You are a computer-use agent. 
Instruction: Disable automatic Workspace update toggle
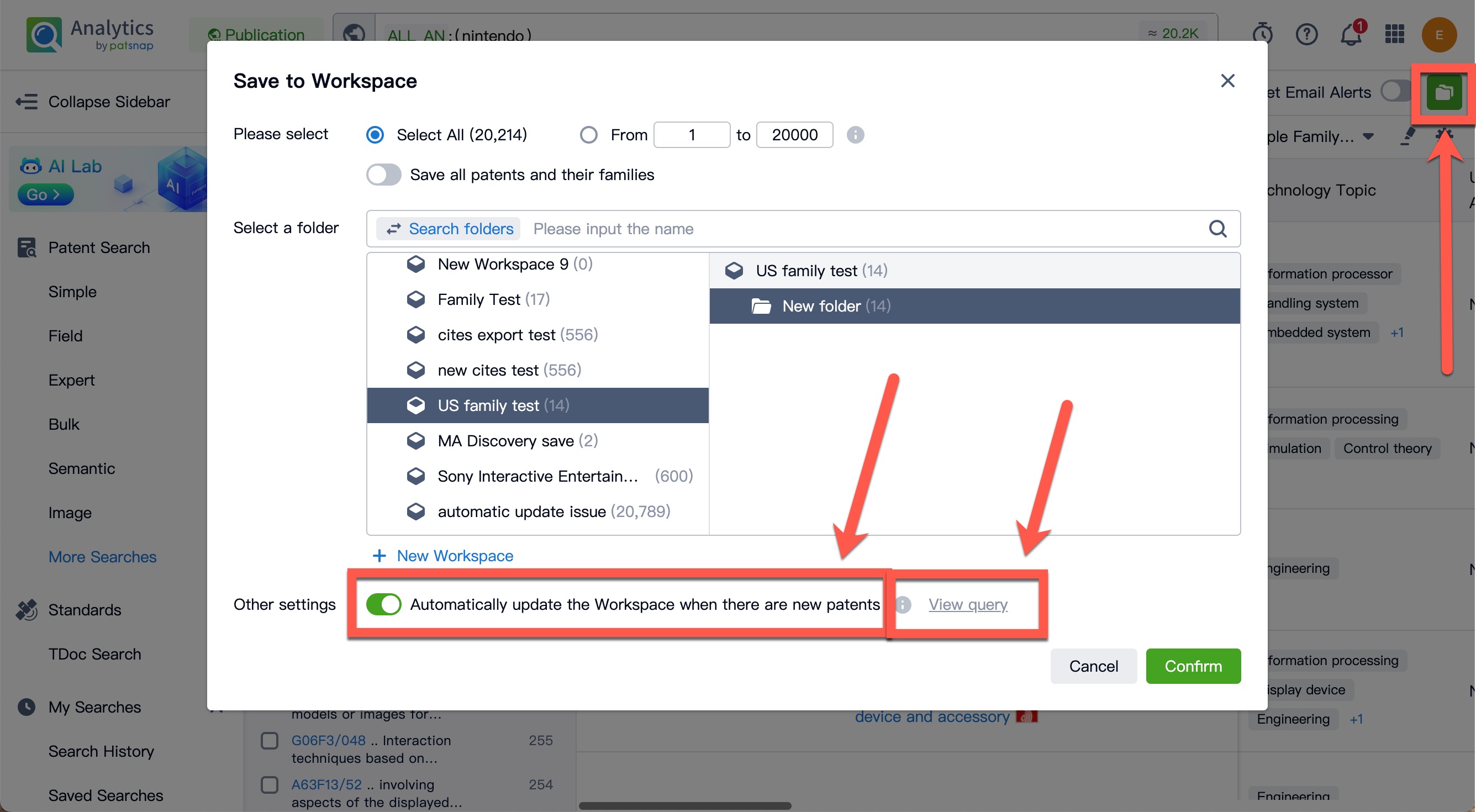click(383, 604)
